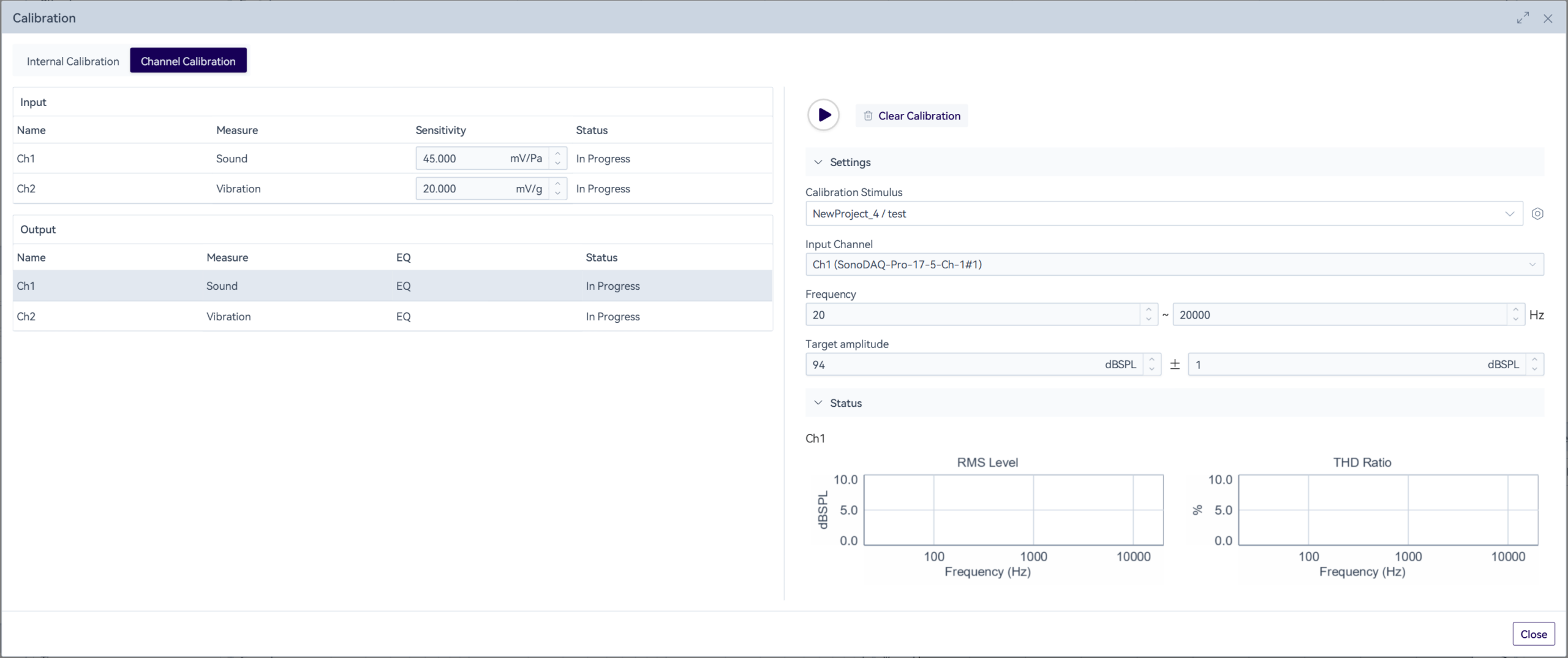Switch to Internal Calibration tab
Screen dimensions: 1568x658
click(x=73, y=61)
